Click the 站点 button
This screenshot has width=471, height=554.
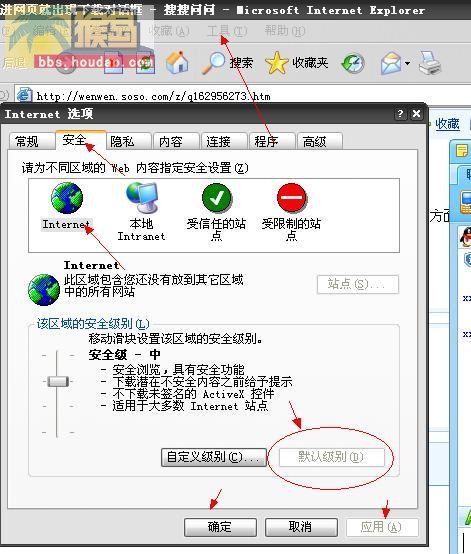(358, 284)
